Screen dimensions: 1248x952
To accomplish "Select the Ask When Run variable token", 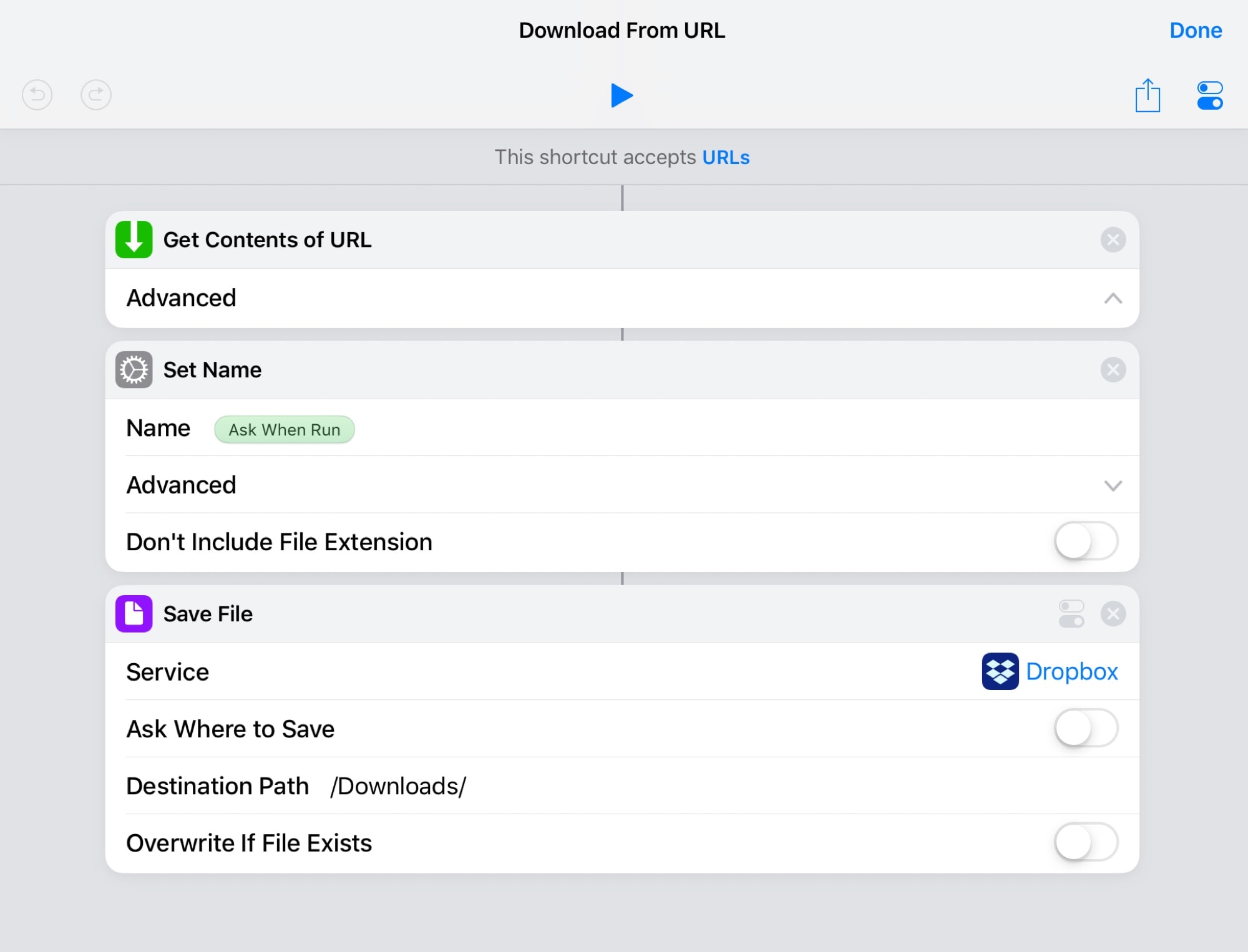I will pos(284,429).
